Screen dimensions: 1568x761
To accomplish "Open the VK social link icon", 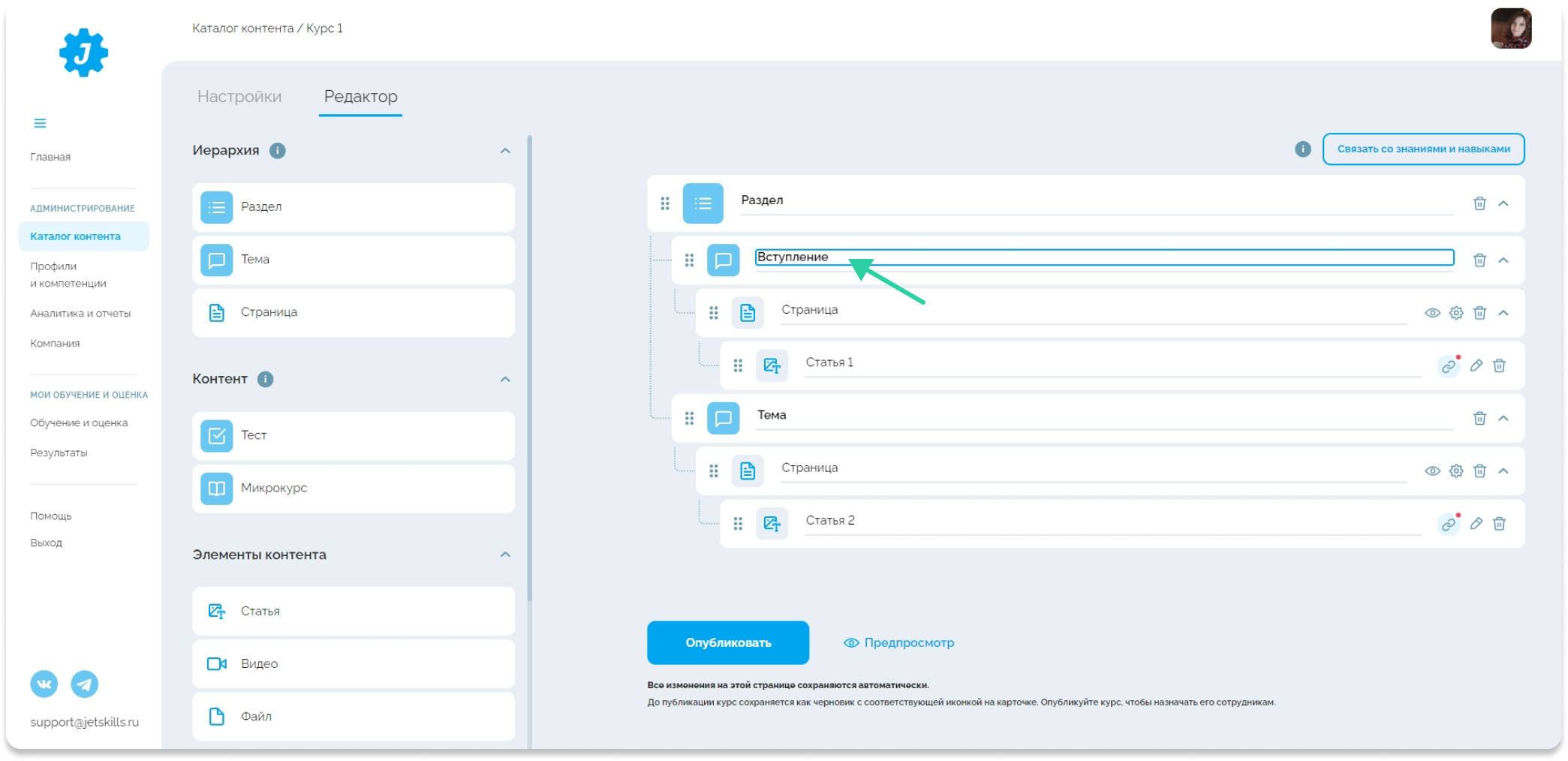I will (x=44, y=684).
